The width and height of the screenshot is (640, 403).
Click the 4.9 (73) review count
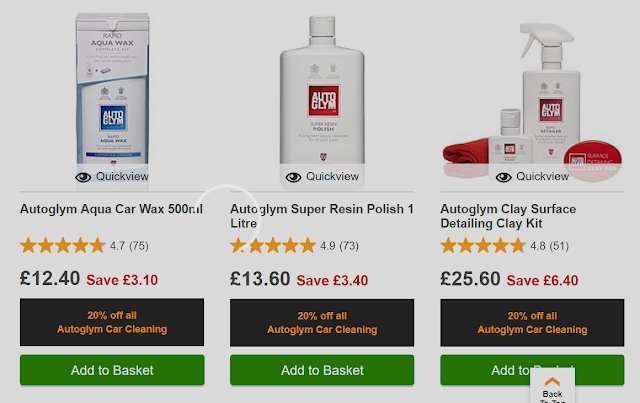(339, 246)
